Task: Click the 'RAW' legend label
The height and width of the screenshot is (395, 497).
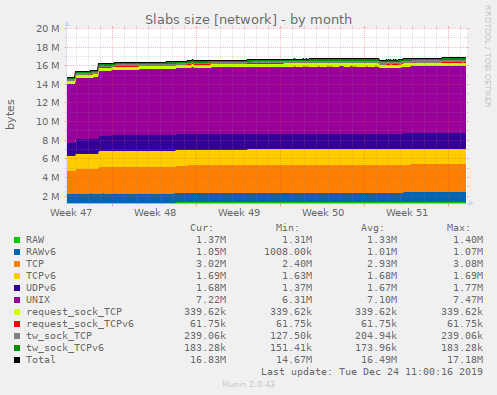Action: click(35, 240)
